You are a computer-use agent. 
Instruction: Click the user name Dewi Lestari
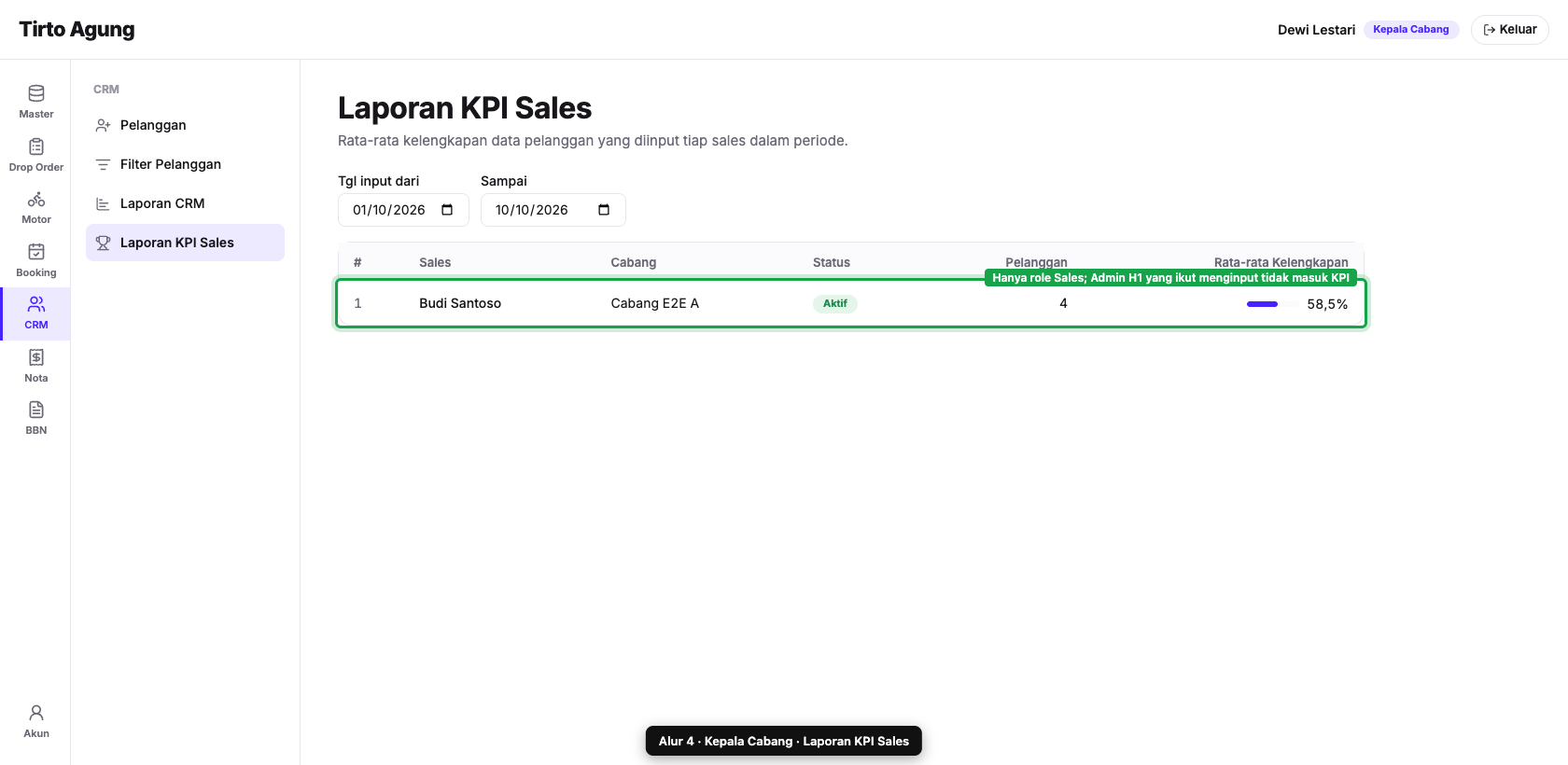coord(1316,30)
